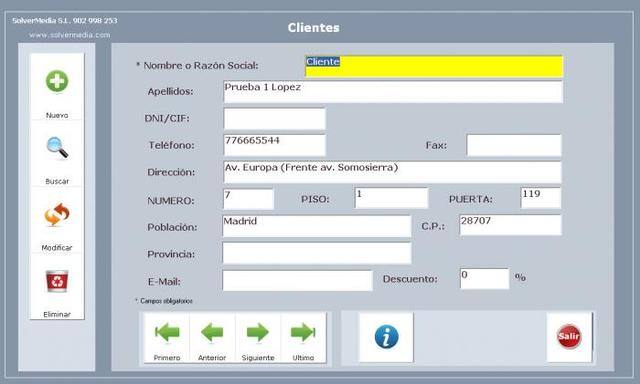Click the red Eliminar trash icon

[x=57, y=281]
